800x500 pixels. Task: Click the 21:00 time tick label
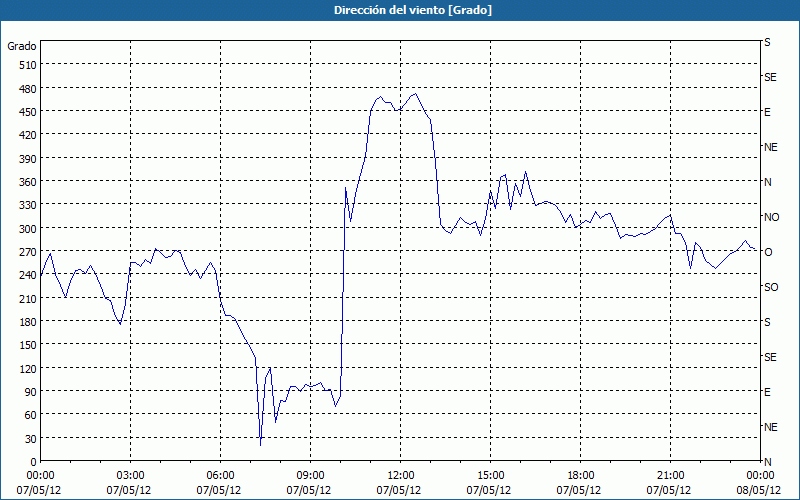[670, 476]
